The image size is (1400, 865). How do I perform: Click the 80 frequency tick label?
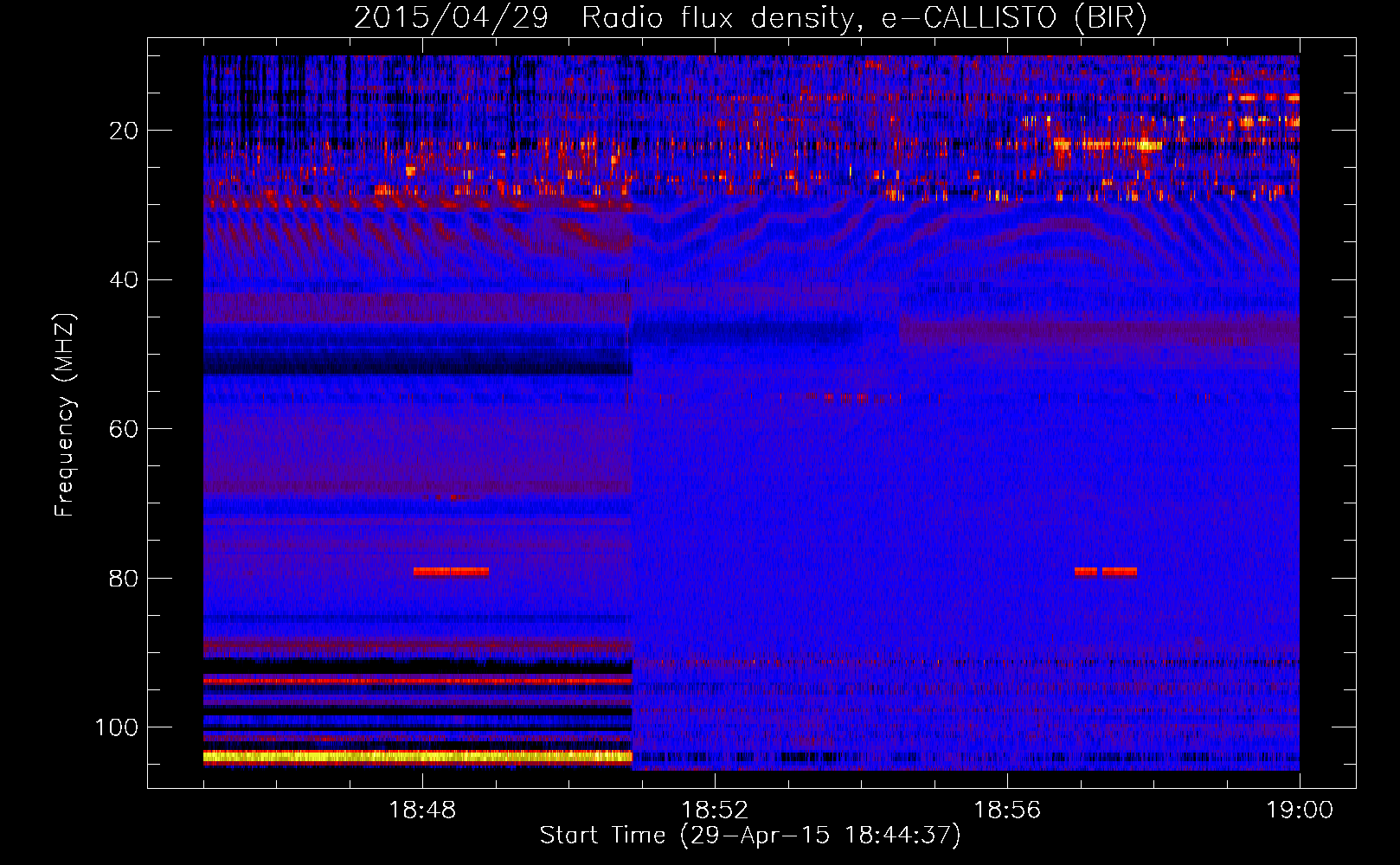(x=125, y=579)
